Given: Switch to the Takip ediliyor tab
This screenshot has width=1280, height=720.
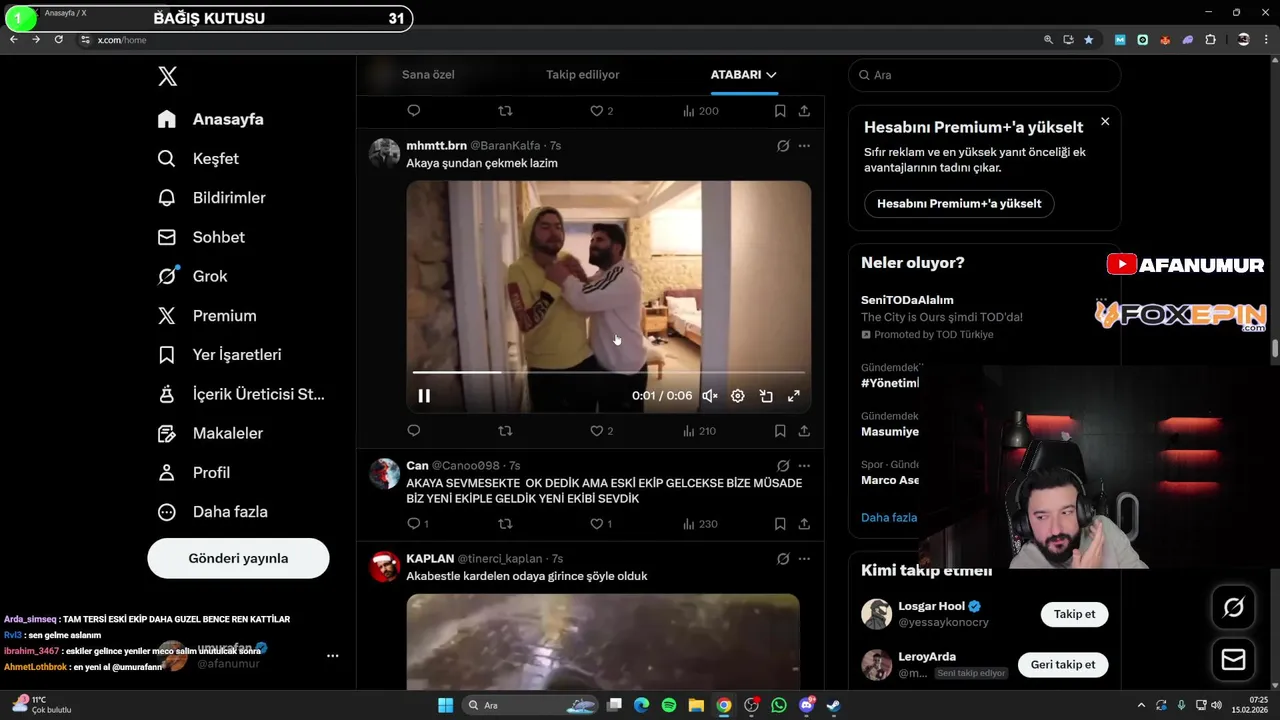Looking at the screenshot, I should (x=582, y=75).
